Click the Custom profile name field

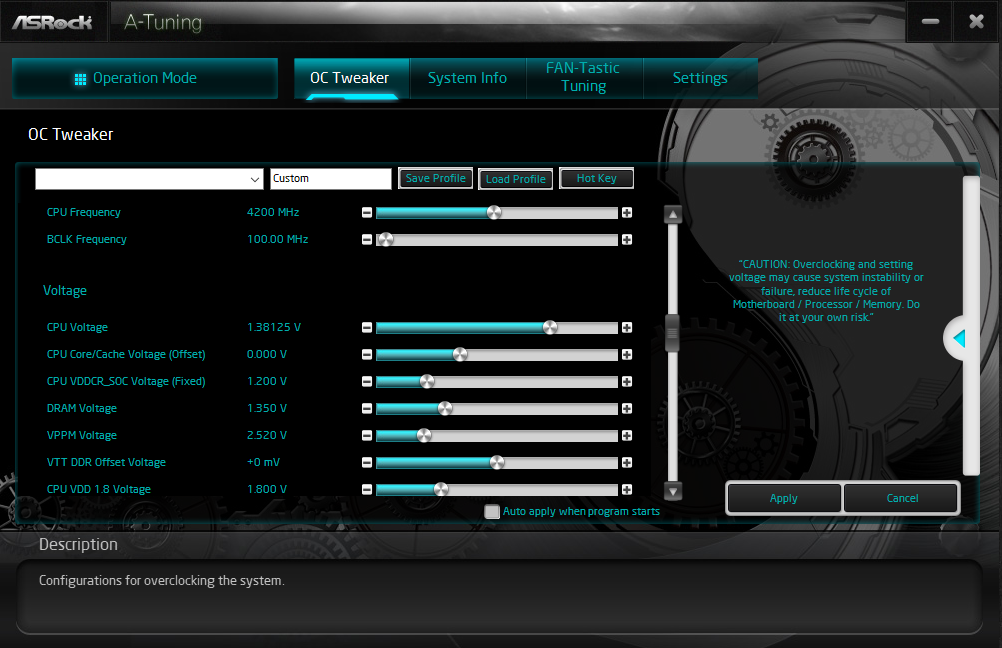coord(331,179)
